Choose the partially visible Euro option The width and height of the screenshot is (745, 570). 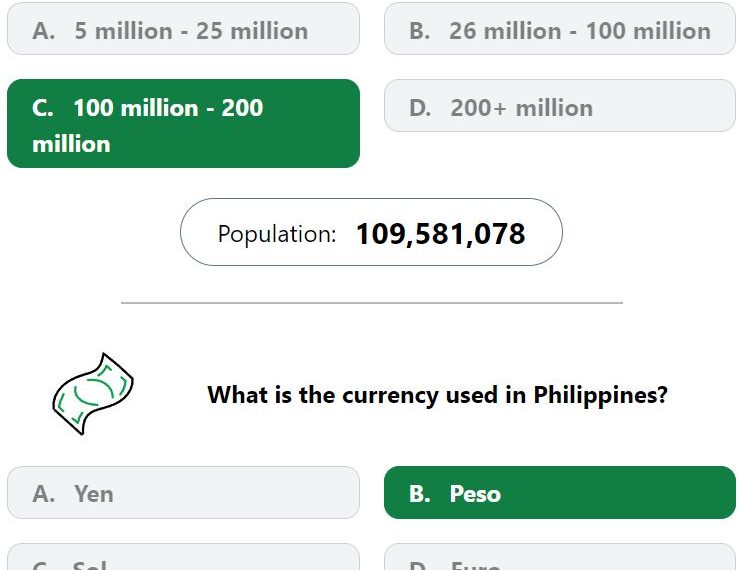pos(560,557)
